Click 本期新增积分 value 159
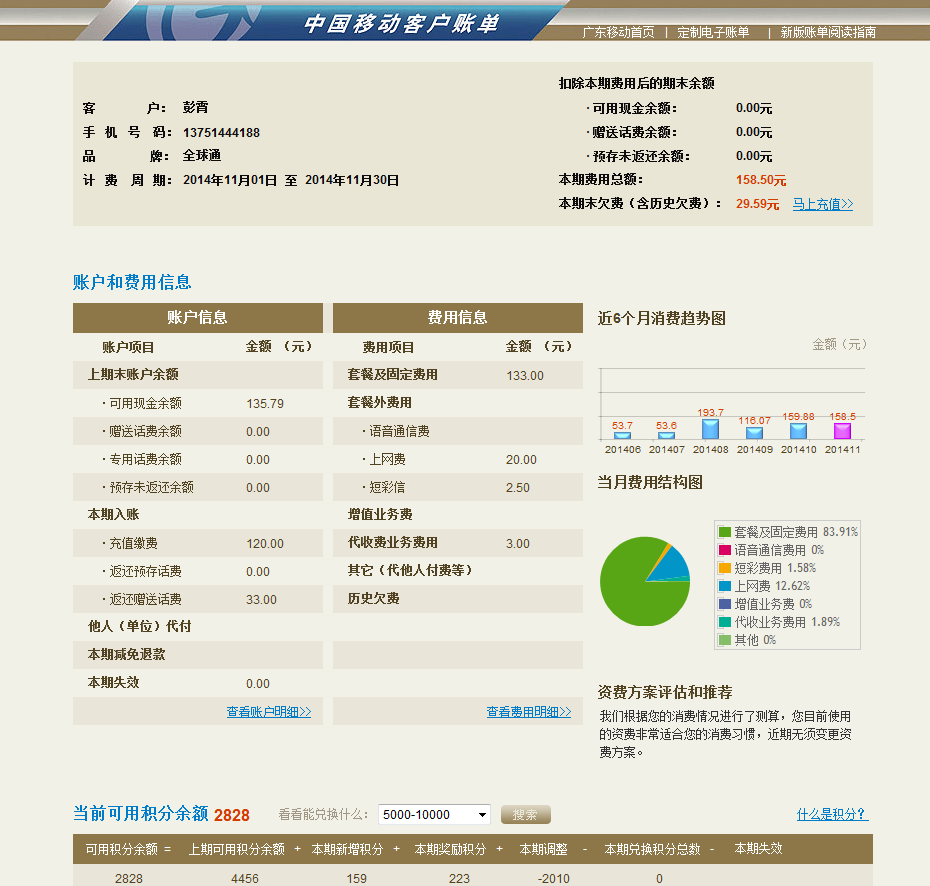The height and width of the screenshot is (886, 930). pos(356,878)
